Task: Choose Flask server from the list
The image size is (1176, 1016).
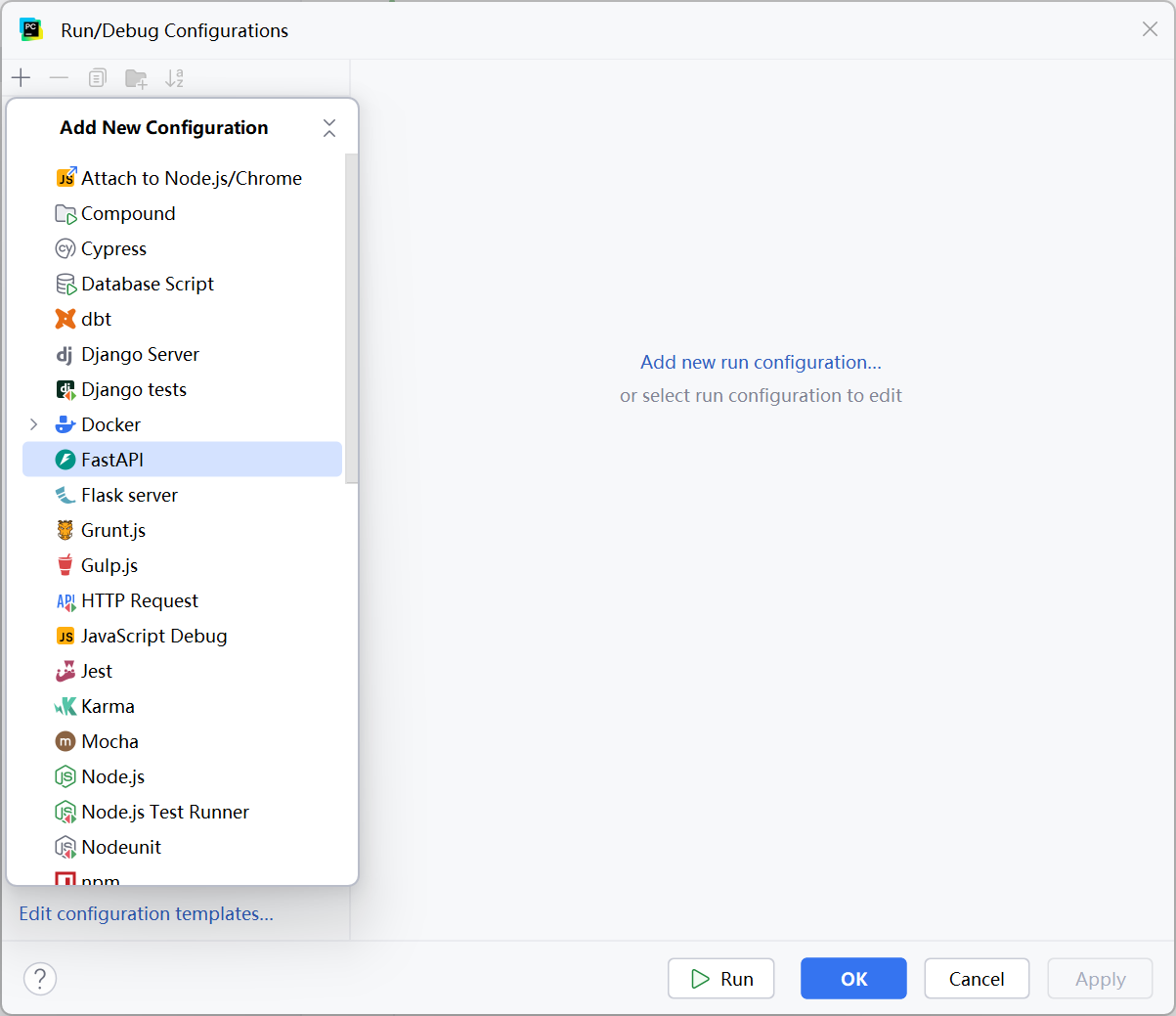Action: (129, 495)
